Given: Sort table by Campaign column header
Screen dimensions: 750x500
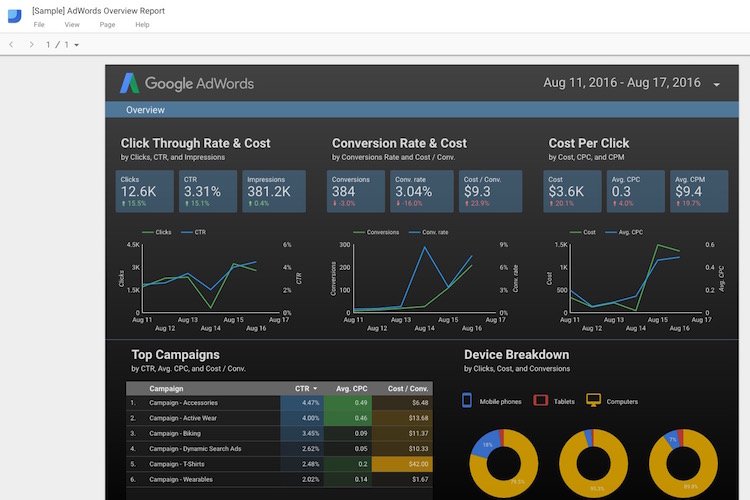Looking at the screenshot, I should click(166, 389).
